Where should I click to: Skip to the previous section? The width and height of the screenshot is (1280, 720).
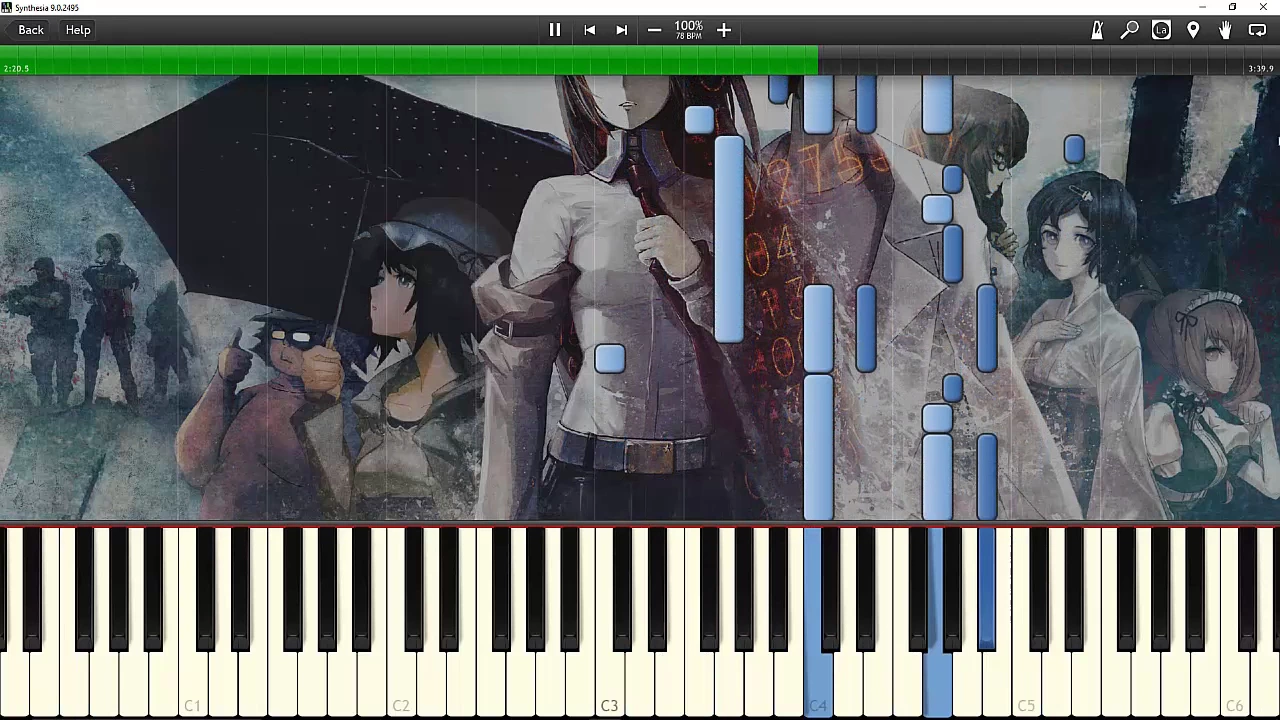click(590, 30)
